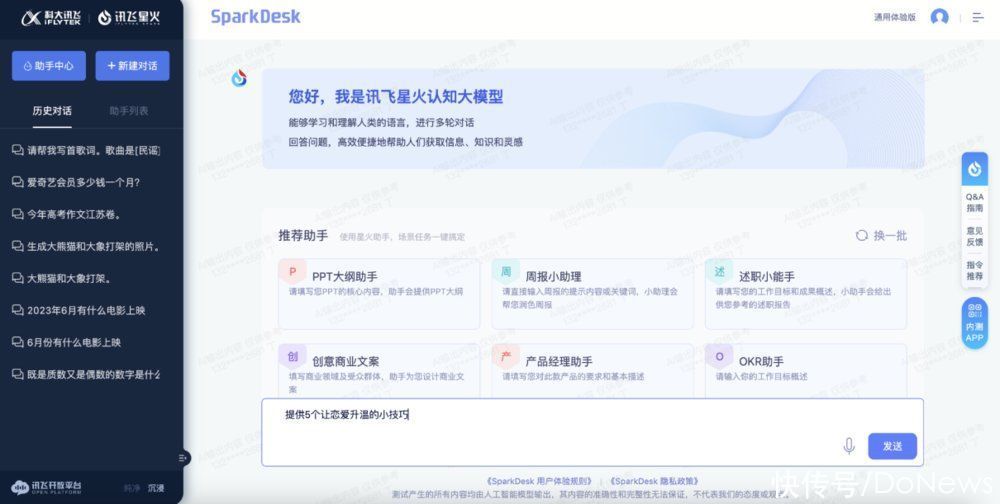Viewport: 1000px width, 504px height.
Task: Click chat bubble icon beside 今年高考作文
Action: pos(17,214)
